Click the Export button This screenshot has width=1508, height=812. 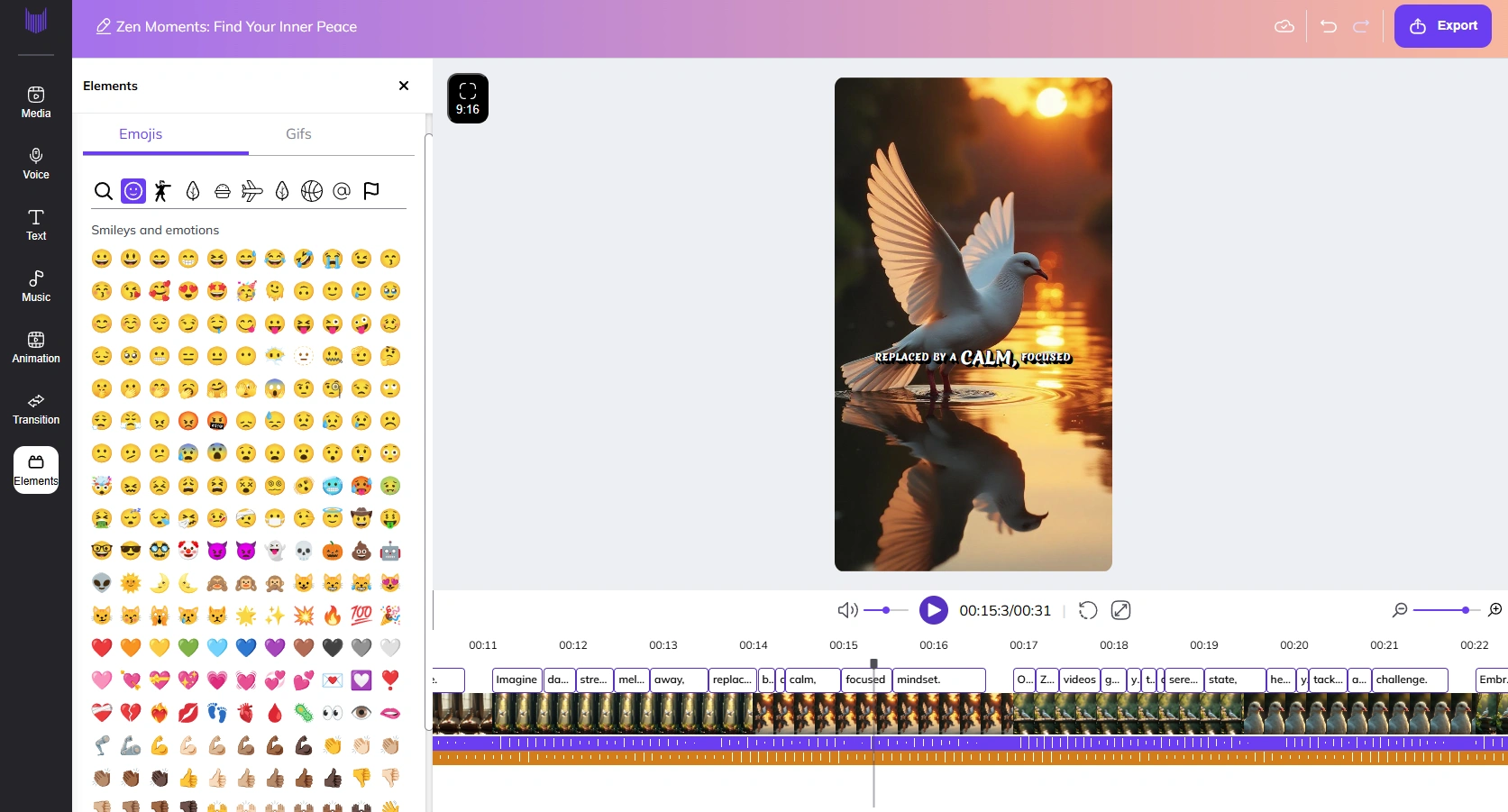[x=1443, y=26]
